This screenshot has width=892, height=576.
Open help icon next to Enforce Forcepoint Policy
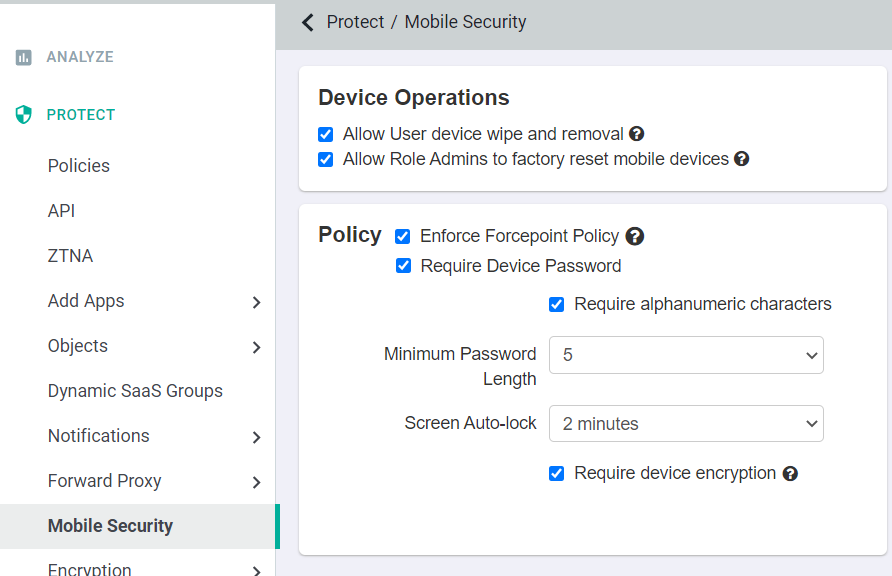click(x=634, y=236)
